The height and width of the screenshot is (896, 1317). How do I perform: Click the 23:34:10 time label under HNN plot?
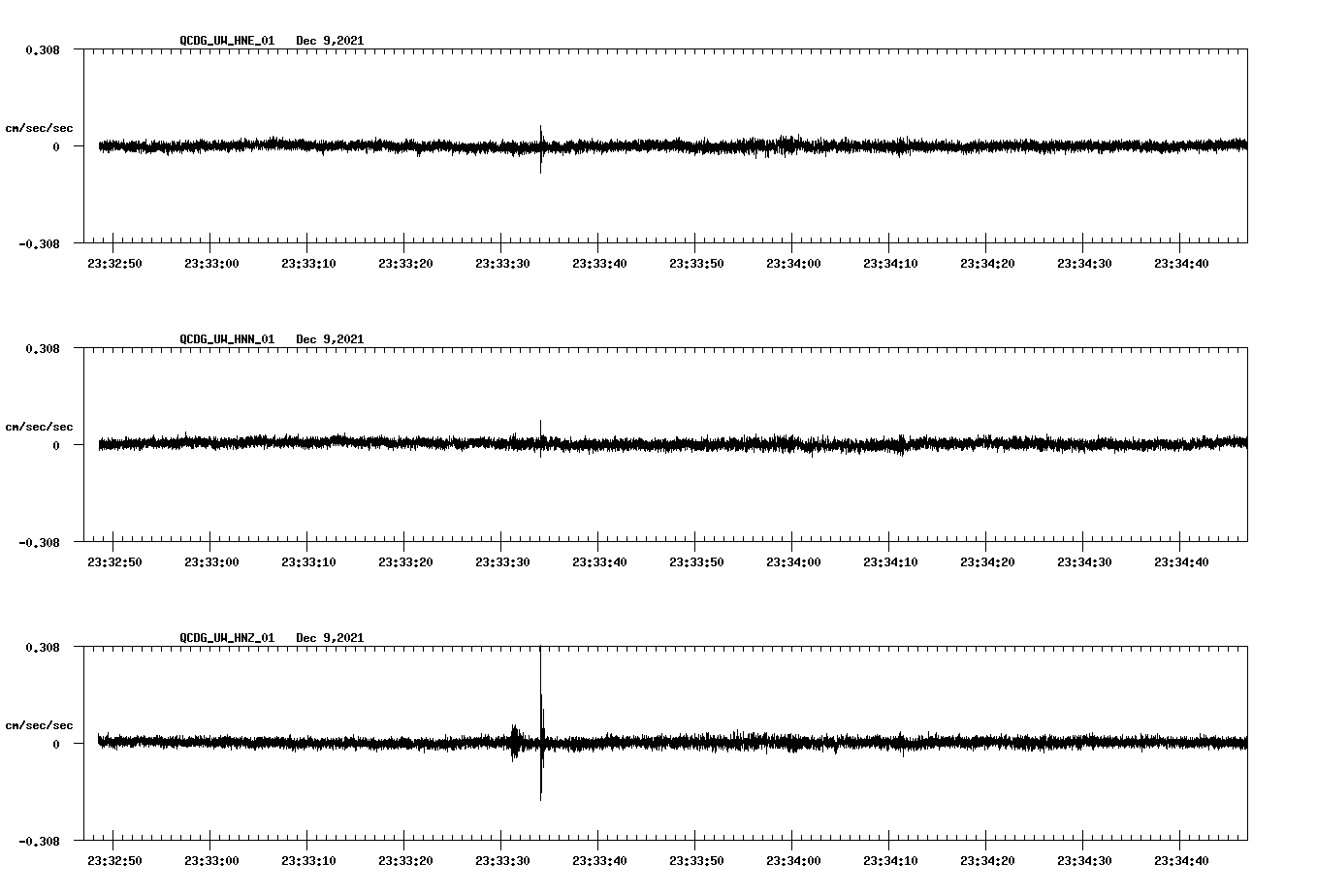(890, 562)
